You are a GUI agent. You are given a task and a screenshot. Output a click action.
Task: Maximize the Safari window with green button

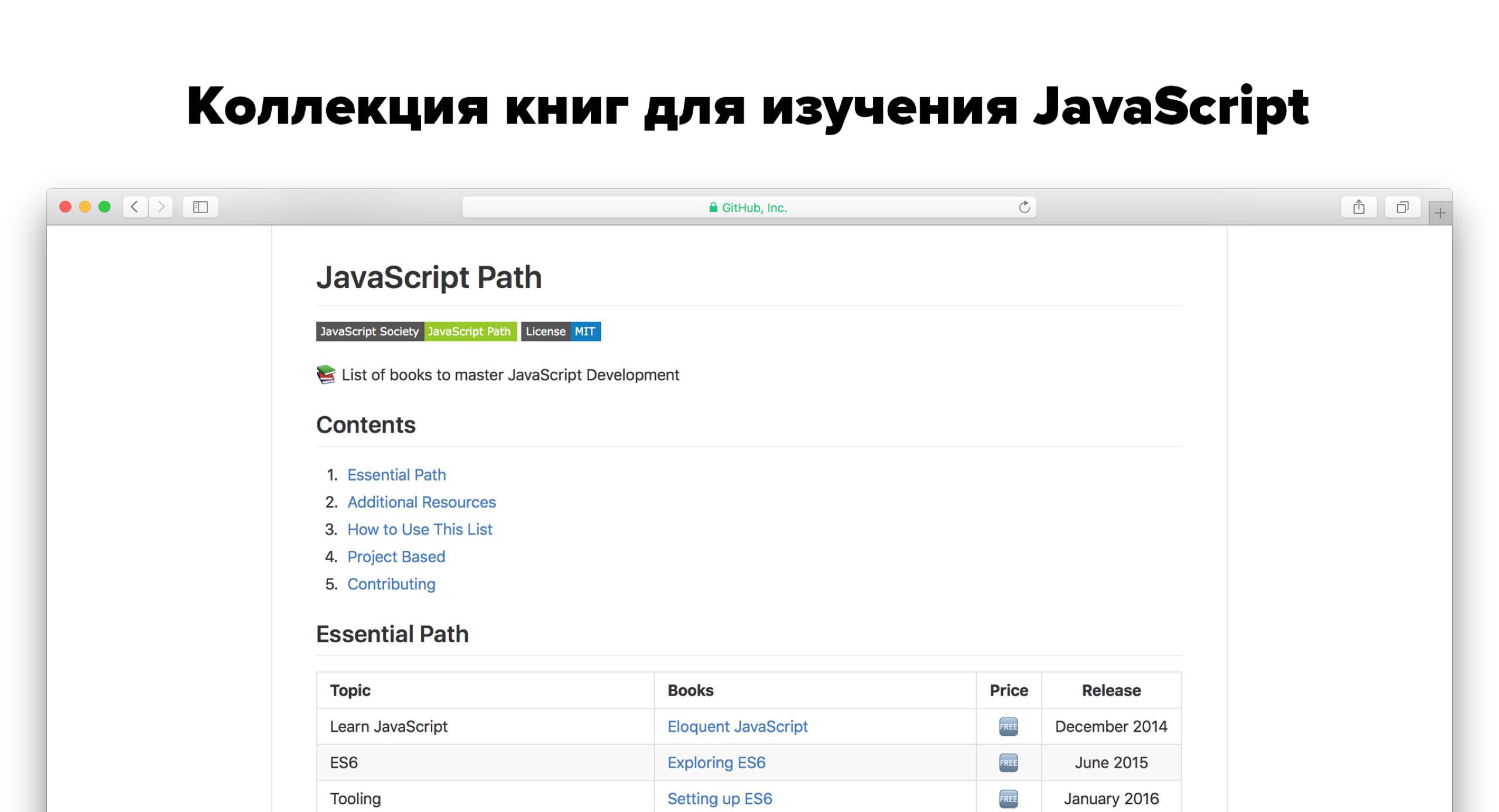[x=104, y=207]
